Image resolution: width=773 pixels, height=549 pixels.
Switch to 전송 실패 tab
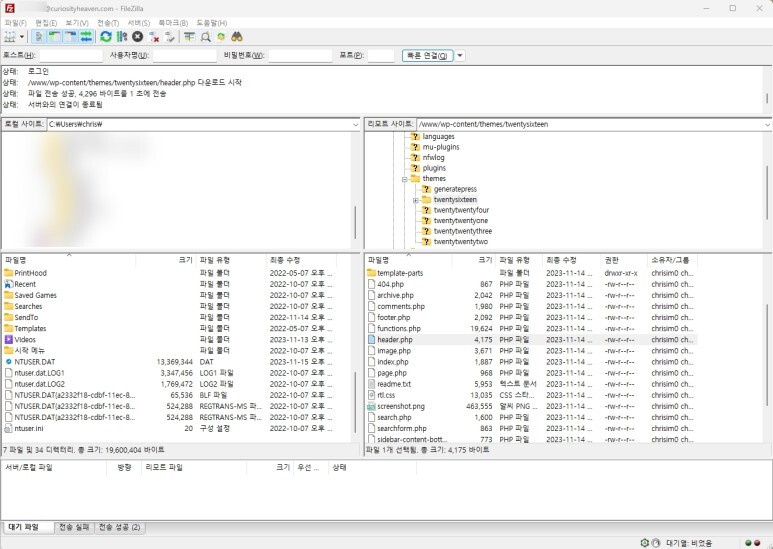(x=74, y=527)
